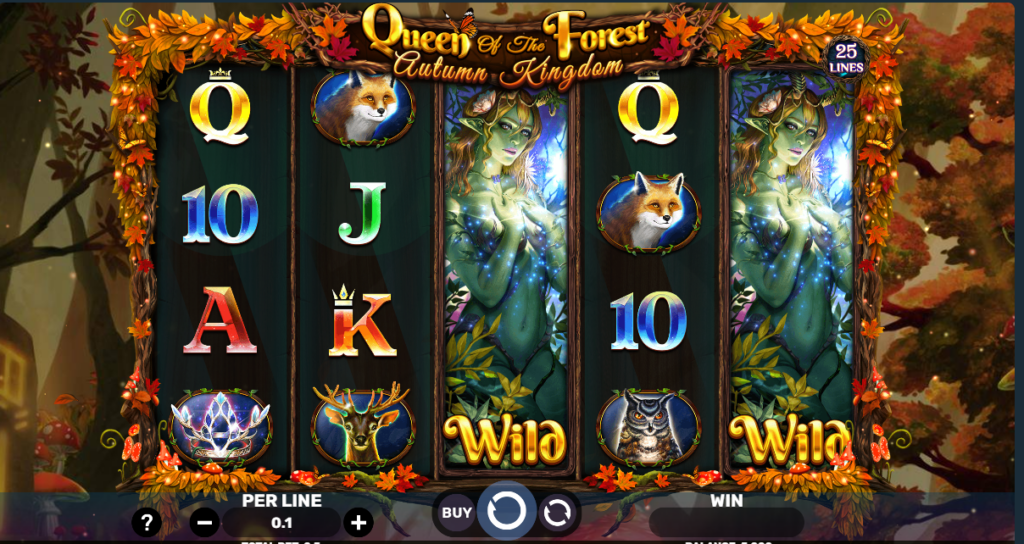Increase per line bet with plus
This screenshot has width=1024, height=544.
pyautogui.click(x=359, y=522)
